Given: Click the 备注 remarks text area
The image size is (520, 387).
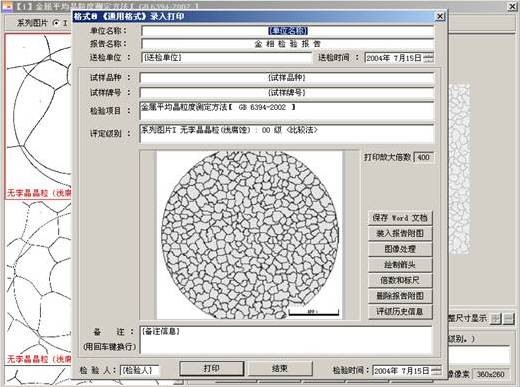Looking at the screenshot, I should pos(286,340).
